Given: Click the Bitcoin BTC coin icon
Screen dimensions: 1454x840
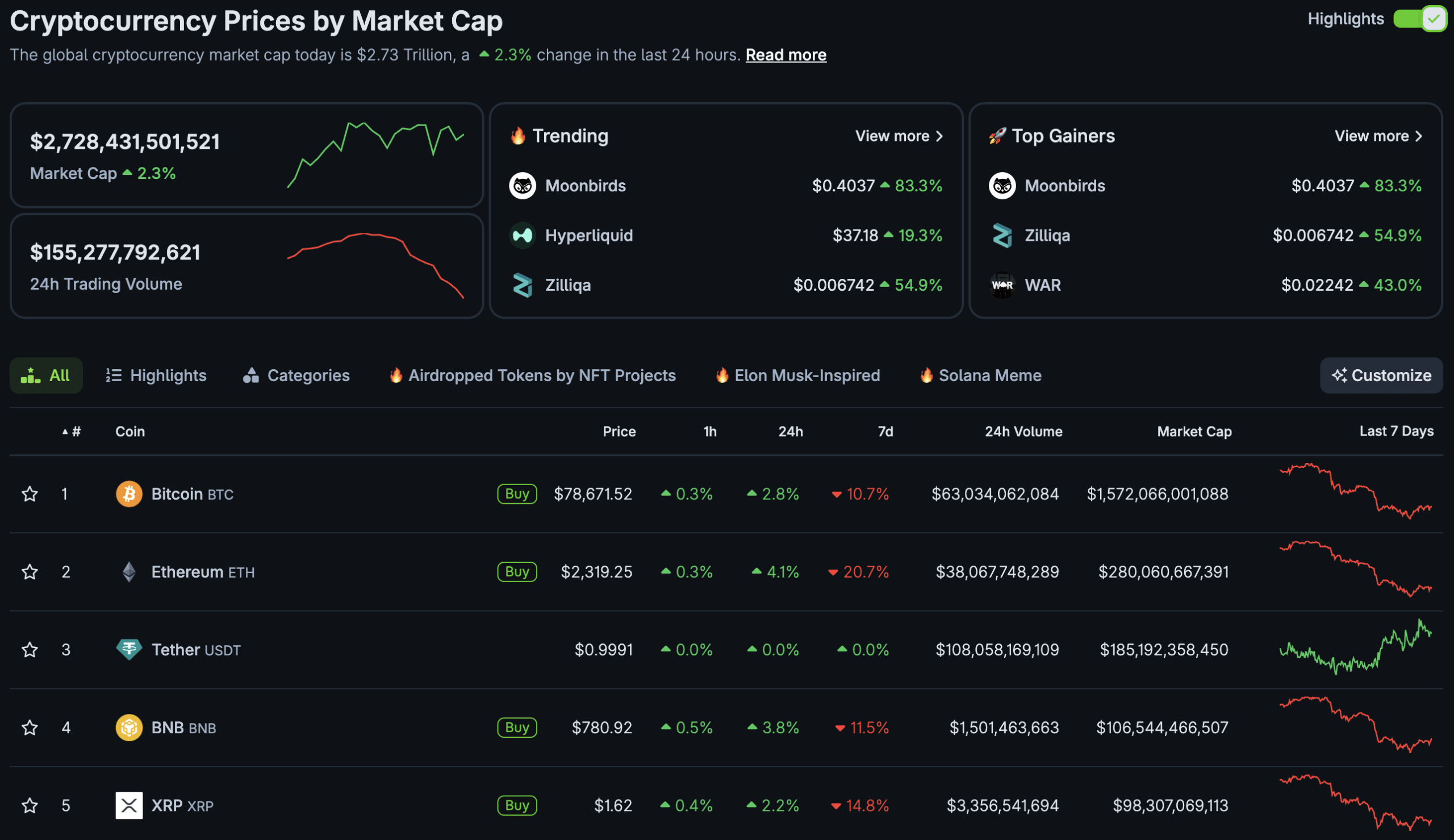Looking at the screenshot, I should (x=129, y=494).
